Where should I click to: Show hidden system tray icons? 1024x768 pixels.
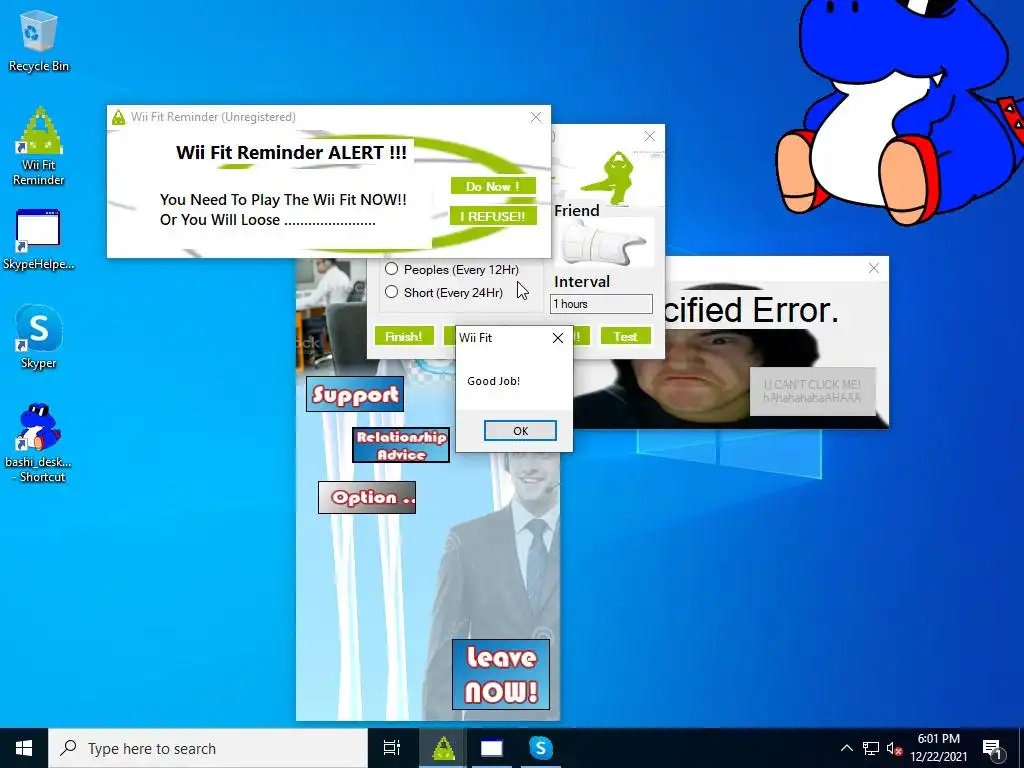click(846, 748)
